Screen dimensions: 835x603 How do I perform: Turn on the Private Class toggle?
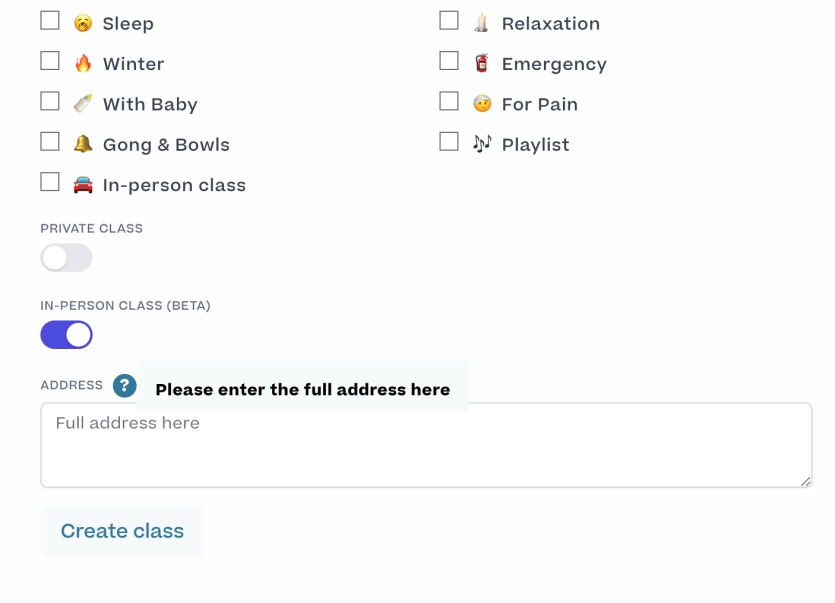pyautogui.click(x=67, y=258)
